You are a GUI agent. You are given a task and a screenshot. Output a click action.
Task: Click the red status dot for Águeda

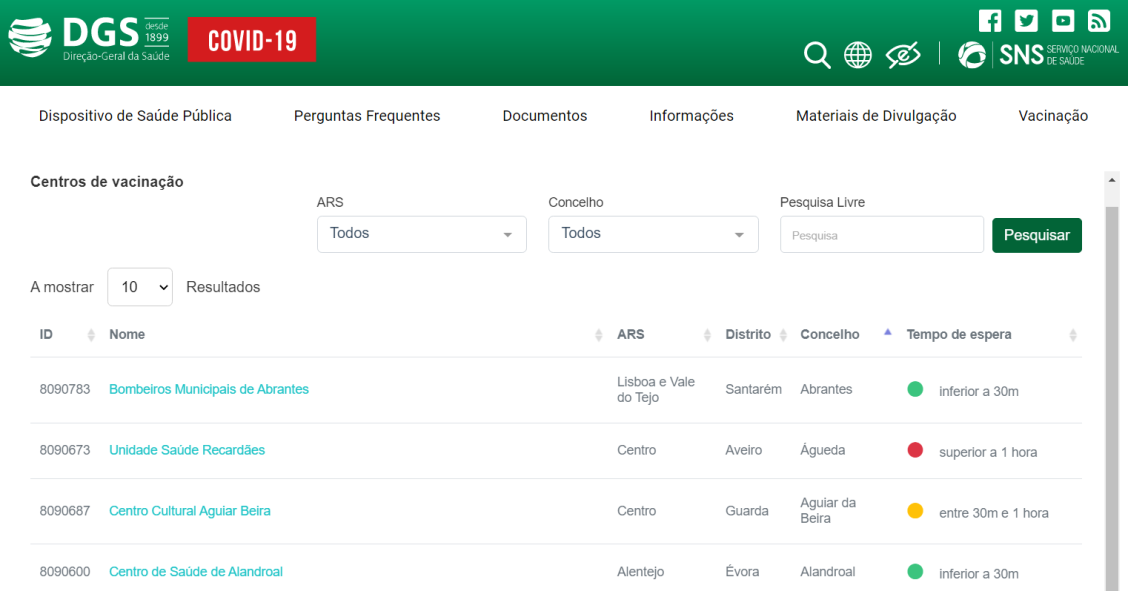click(x=915, y=450)
